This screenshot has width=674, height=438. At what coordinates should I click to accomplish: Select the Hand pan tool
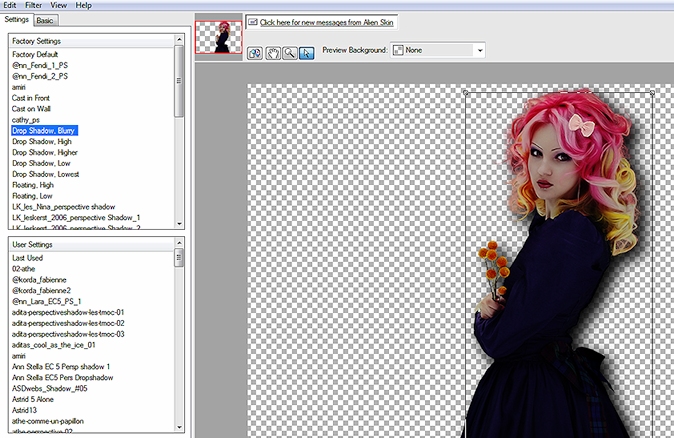[x=273, y=53]
